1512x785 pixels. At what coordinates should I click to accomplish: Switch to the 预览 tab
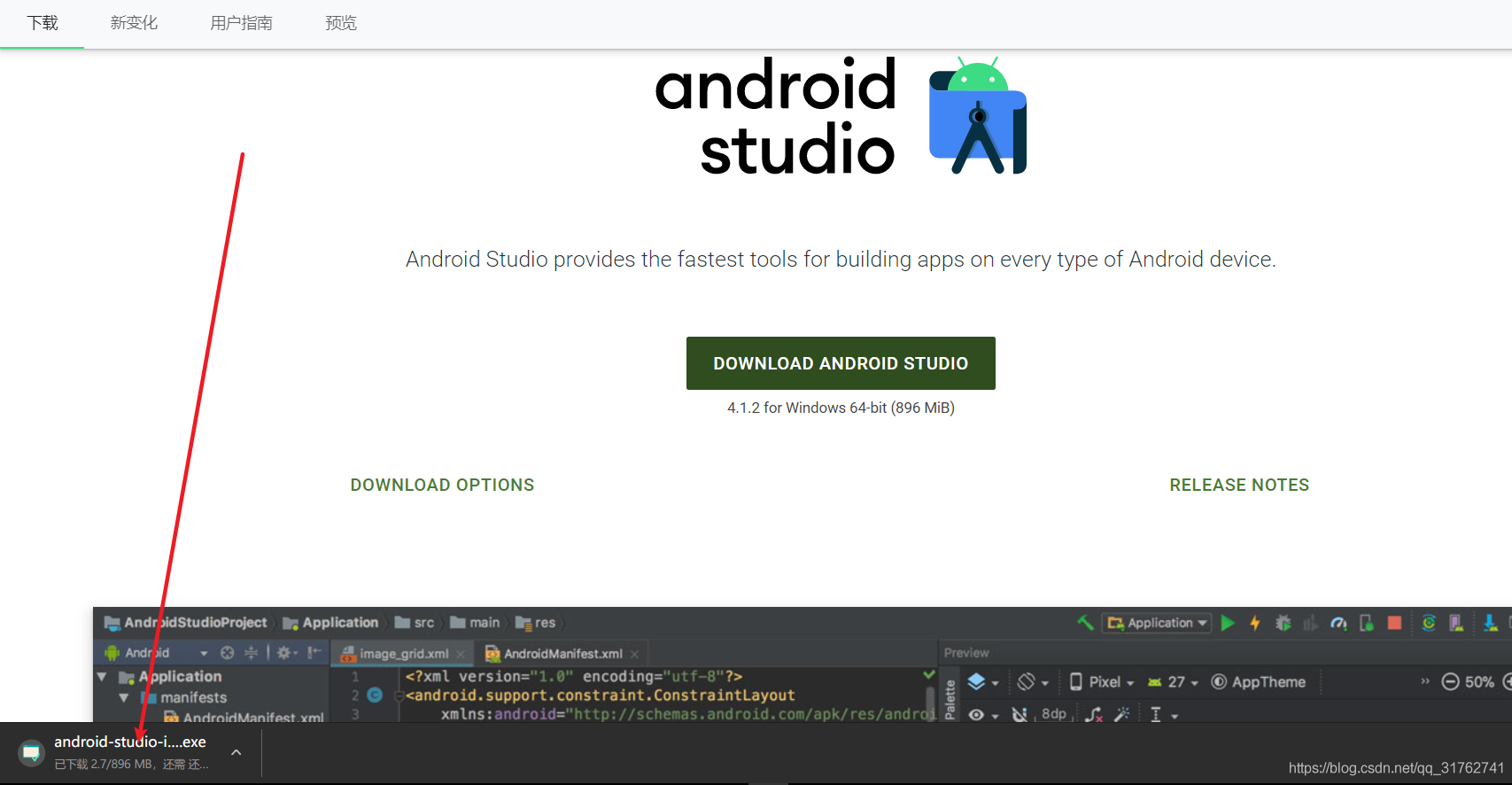tap(341, 23)
